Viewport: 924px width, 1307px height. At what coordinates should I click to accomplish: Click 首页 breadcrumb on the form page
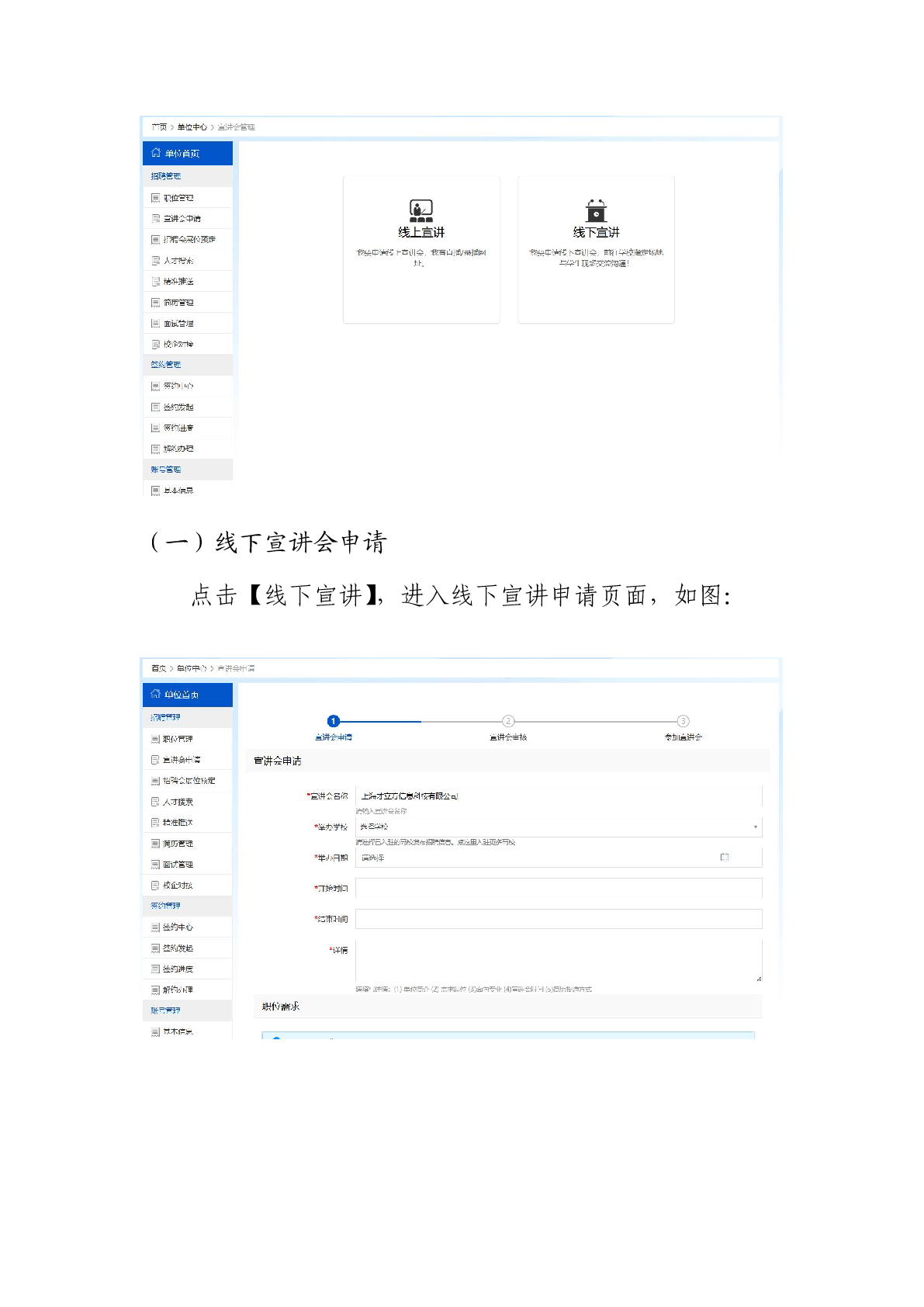(158, 668)
